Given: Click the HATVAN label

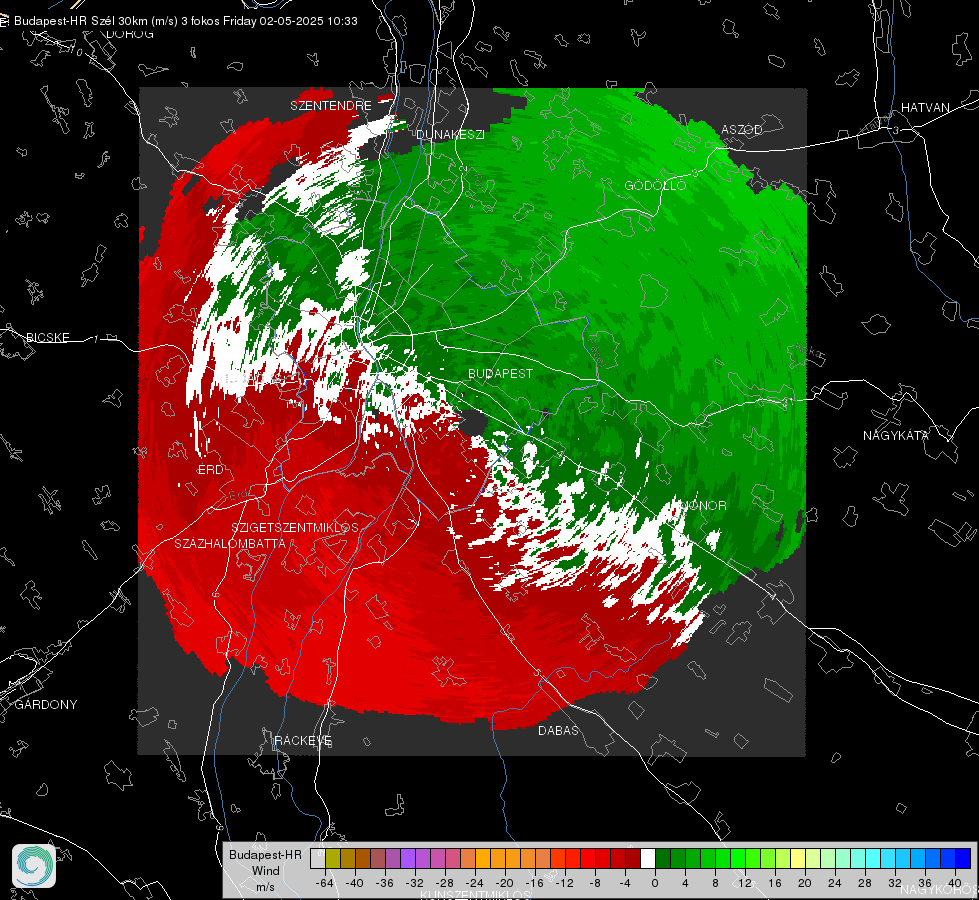Looking at the screenshot, I should 925,108.
